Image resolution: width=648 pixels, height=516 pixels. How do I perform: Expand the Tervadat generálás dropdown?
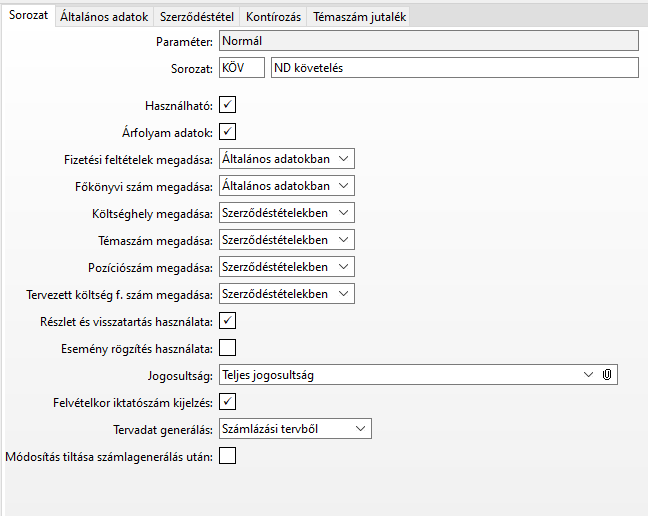point(360,429)
